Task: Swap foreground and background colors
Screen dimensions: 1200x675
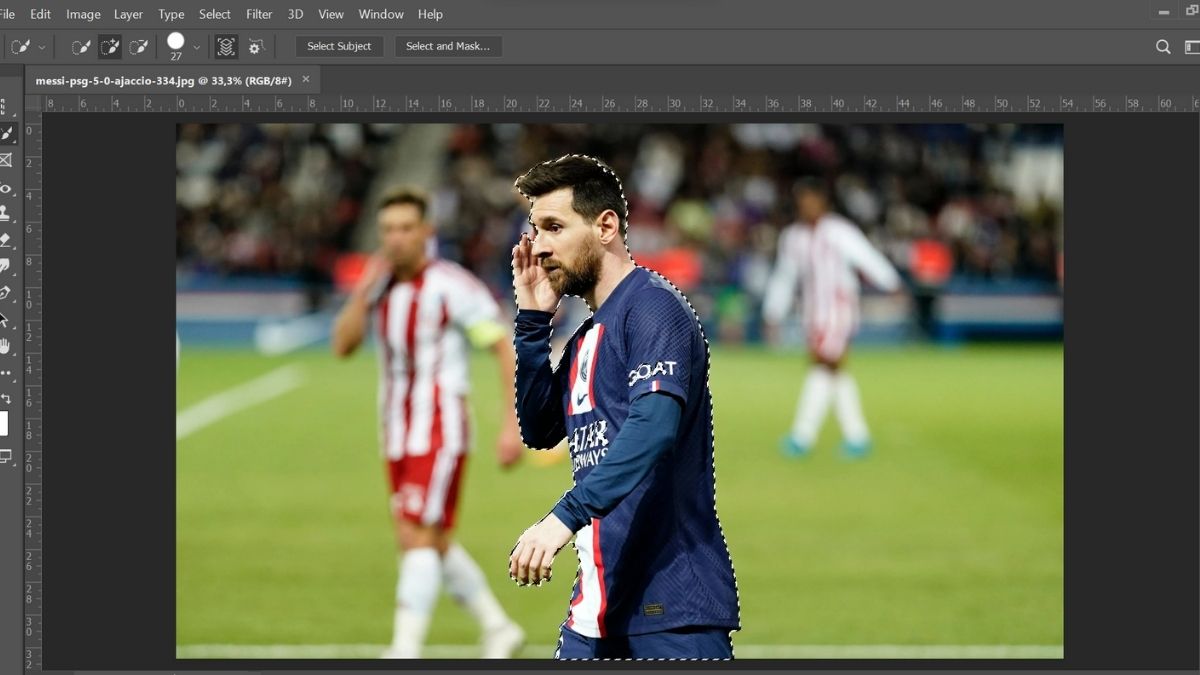Action: click(x=6, y=398)
